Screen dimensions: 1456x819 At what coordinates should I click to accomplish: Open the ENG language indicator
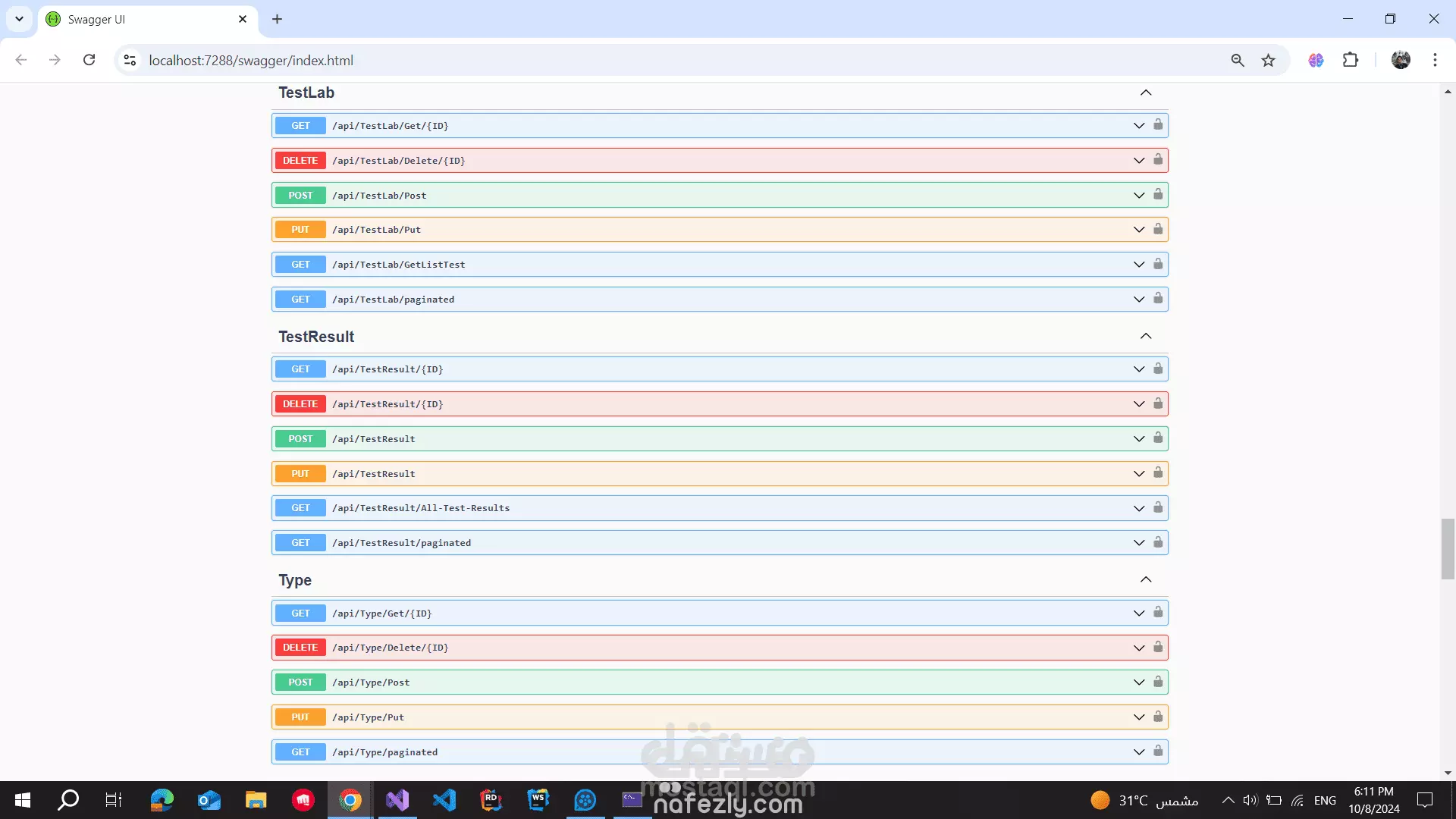1325,800
